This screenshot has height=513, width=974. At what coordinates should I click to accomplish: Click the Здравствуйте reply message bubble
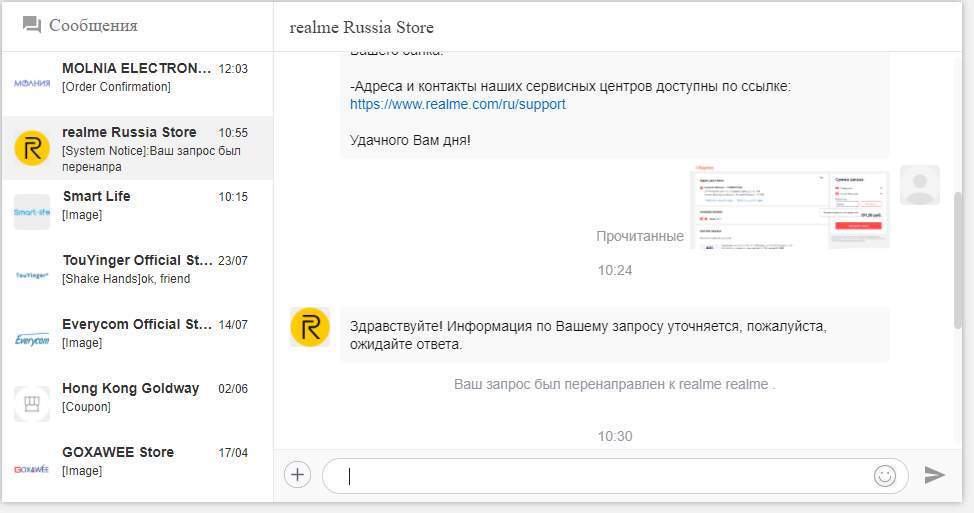tap(615, 335)
